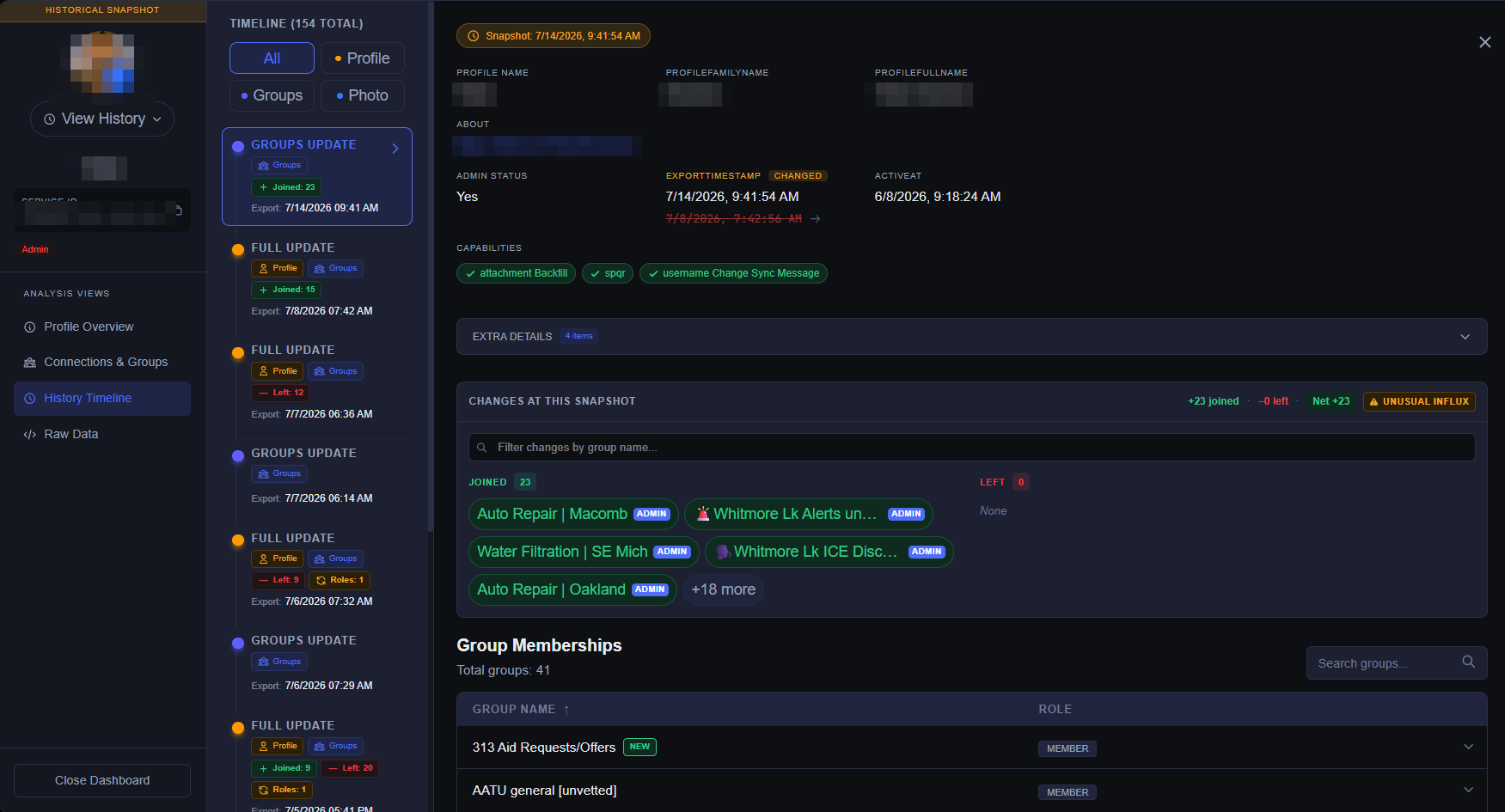The height and width of the screenshot is (812, 1505).
Task: Open Auto Repair | Oakland group chip
Action: (572, 589)
